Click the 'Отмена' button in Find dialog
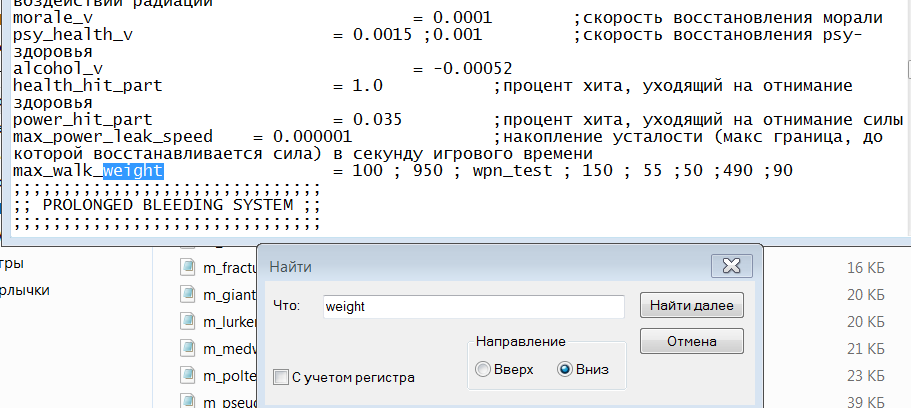This screenshot has width=911, height=408. click(691, 341)
